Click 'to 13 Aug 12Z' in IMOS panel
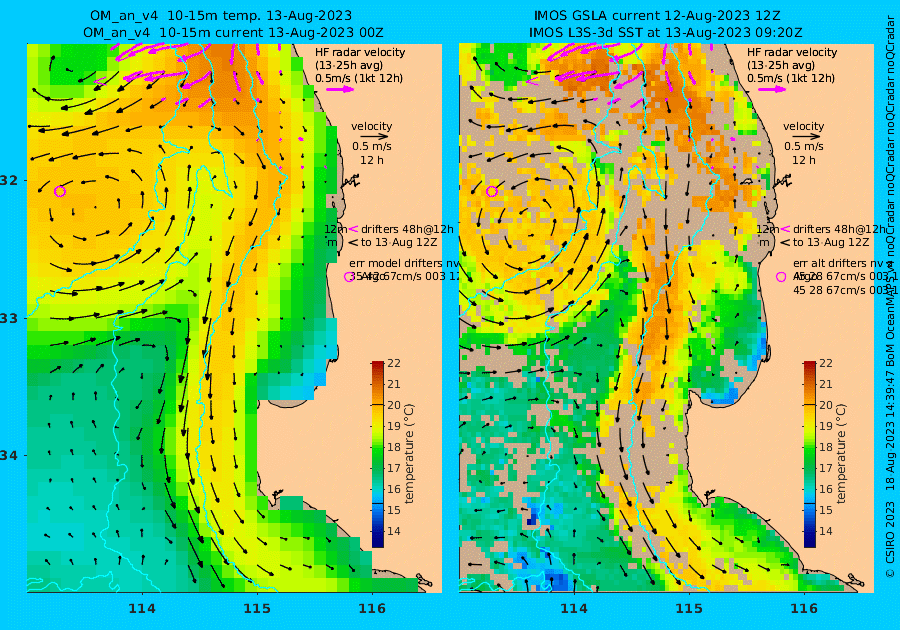900x630 pixels. (x=831, y=242)
